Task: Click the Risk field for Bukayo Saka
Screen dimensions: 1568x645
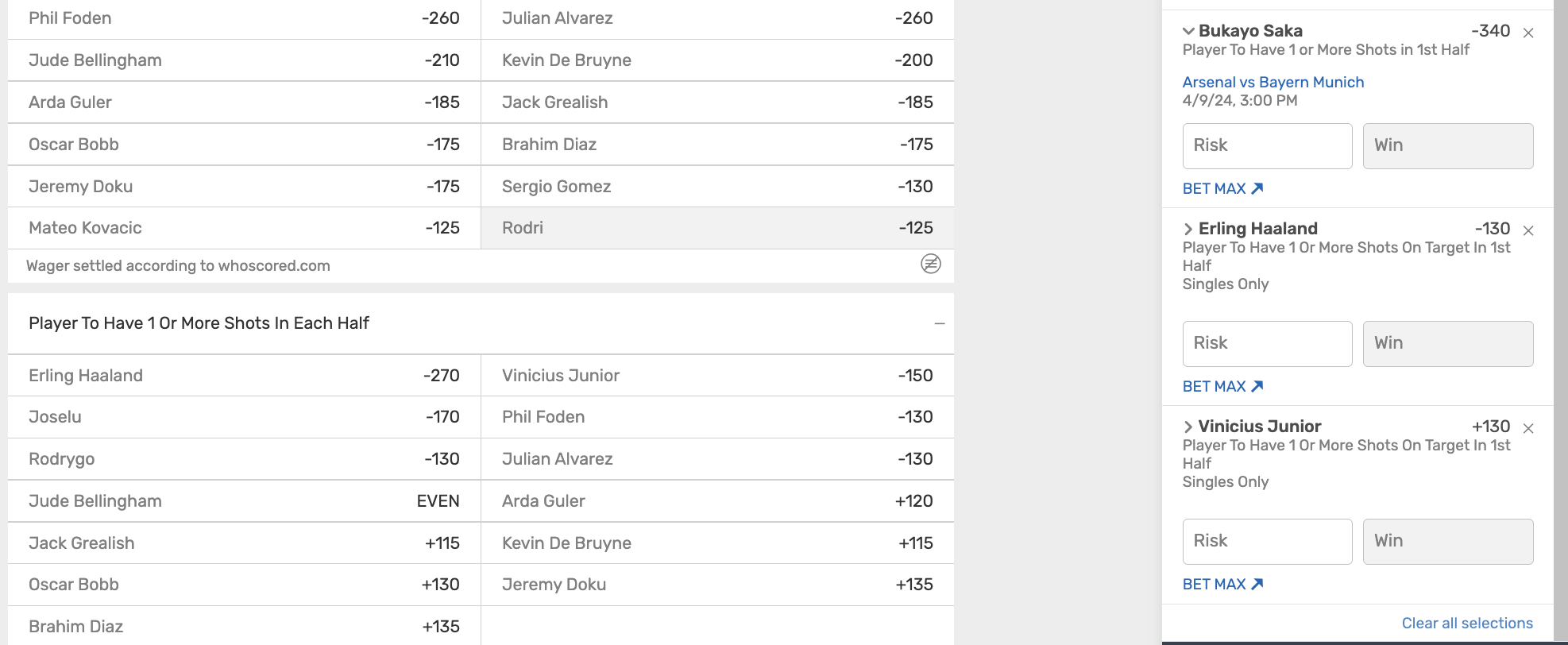Action: tap(1267, 145)
